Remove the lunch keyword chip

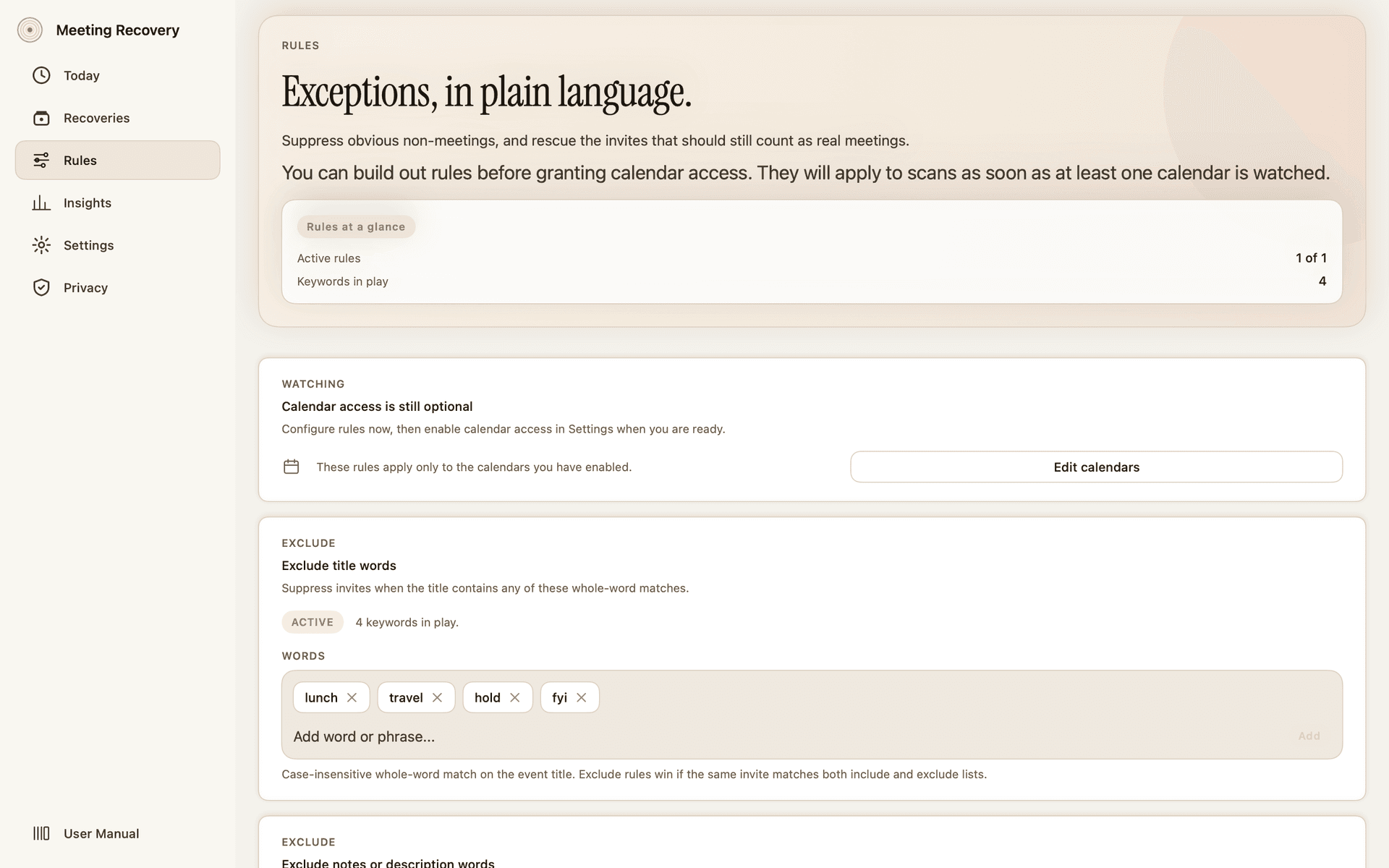point(352,697)
